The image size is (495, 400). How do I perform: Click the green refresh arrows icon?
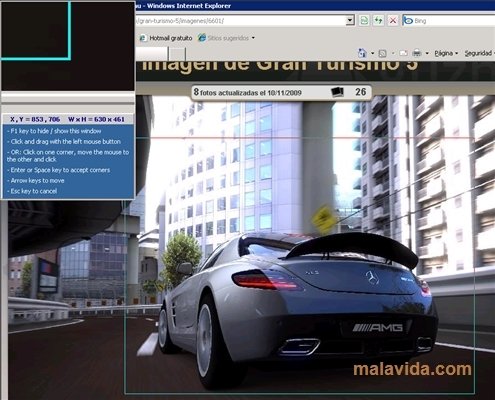[x=378, y=21]
